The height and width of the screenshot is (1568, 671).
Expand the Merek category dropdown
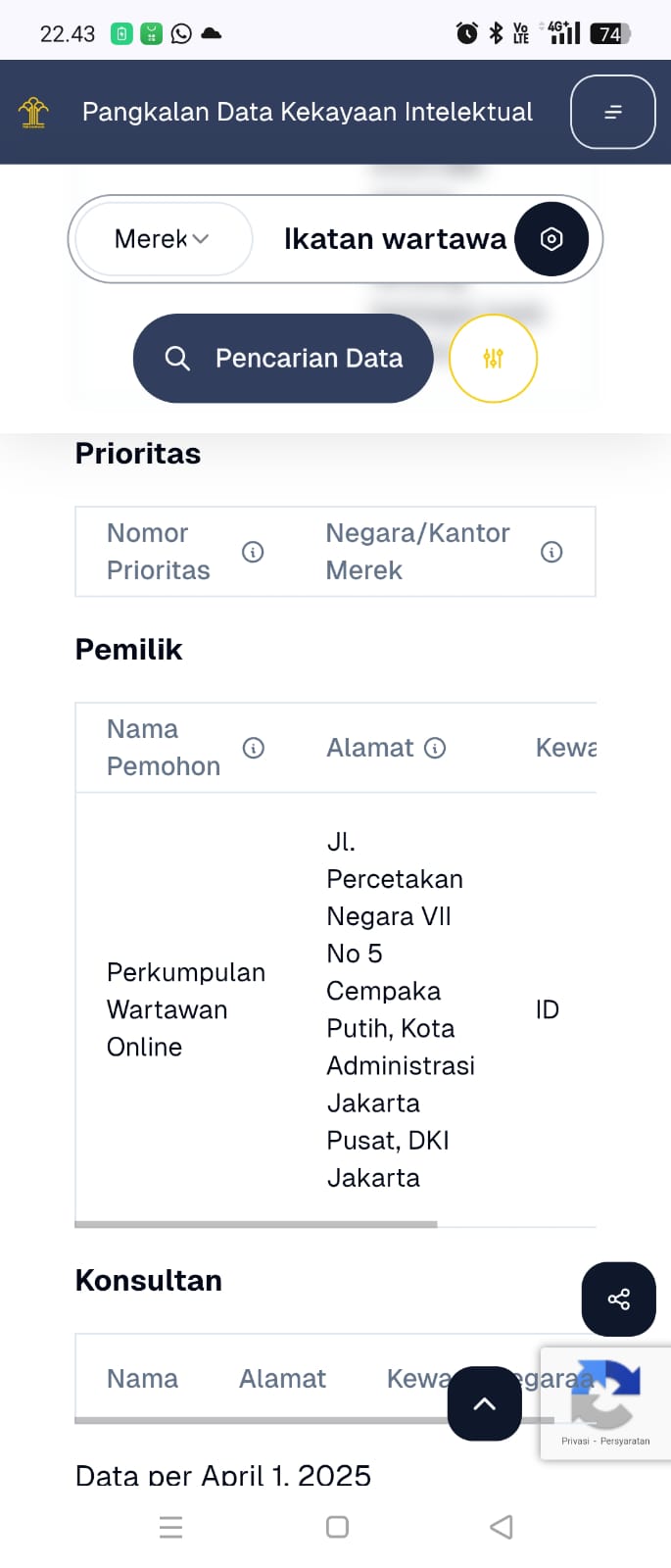[x=163, y=239]
